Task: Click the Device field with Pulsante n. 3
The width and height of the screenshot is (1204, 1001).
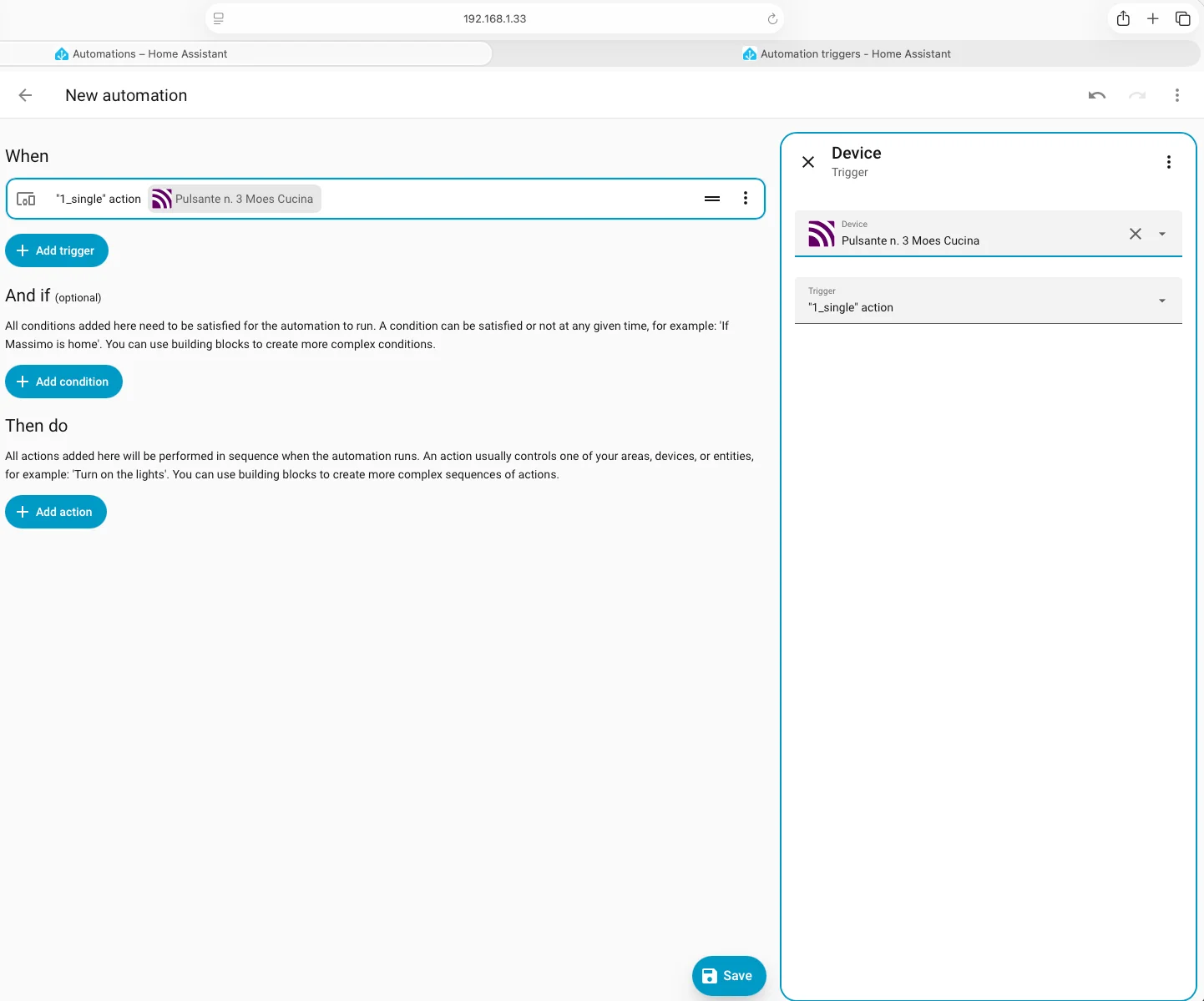Action: click(989, 234)
